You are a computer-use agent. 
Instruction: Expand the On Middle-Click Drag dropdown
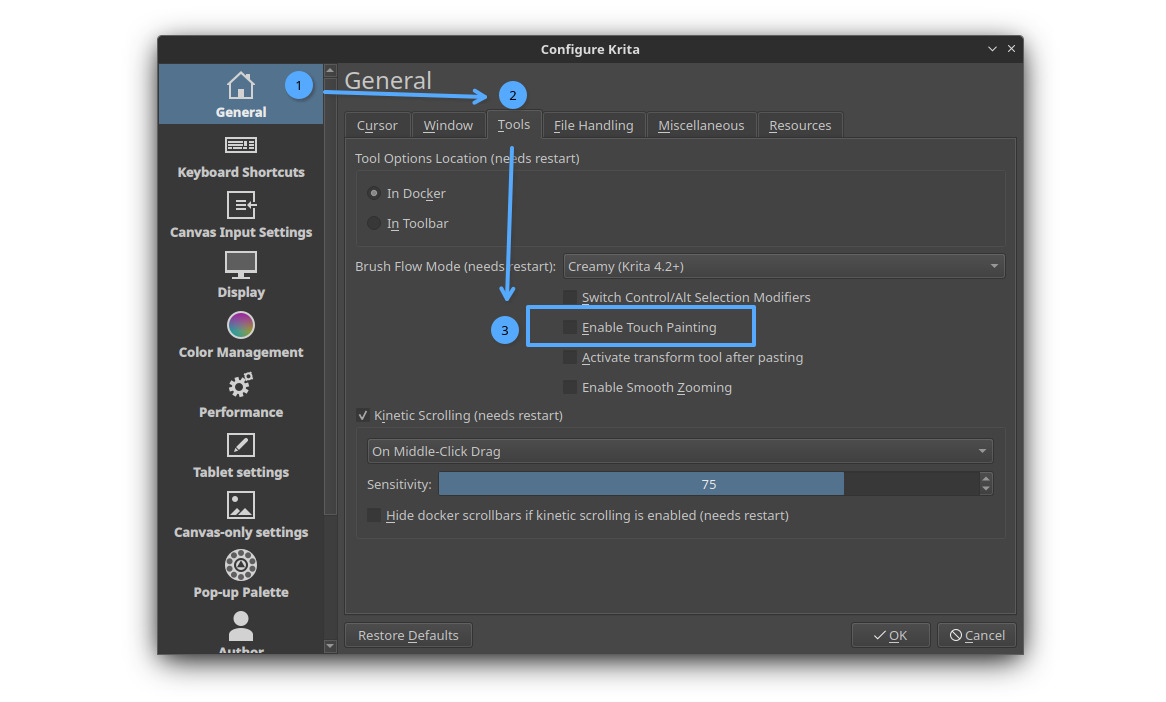point(679,451)
